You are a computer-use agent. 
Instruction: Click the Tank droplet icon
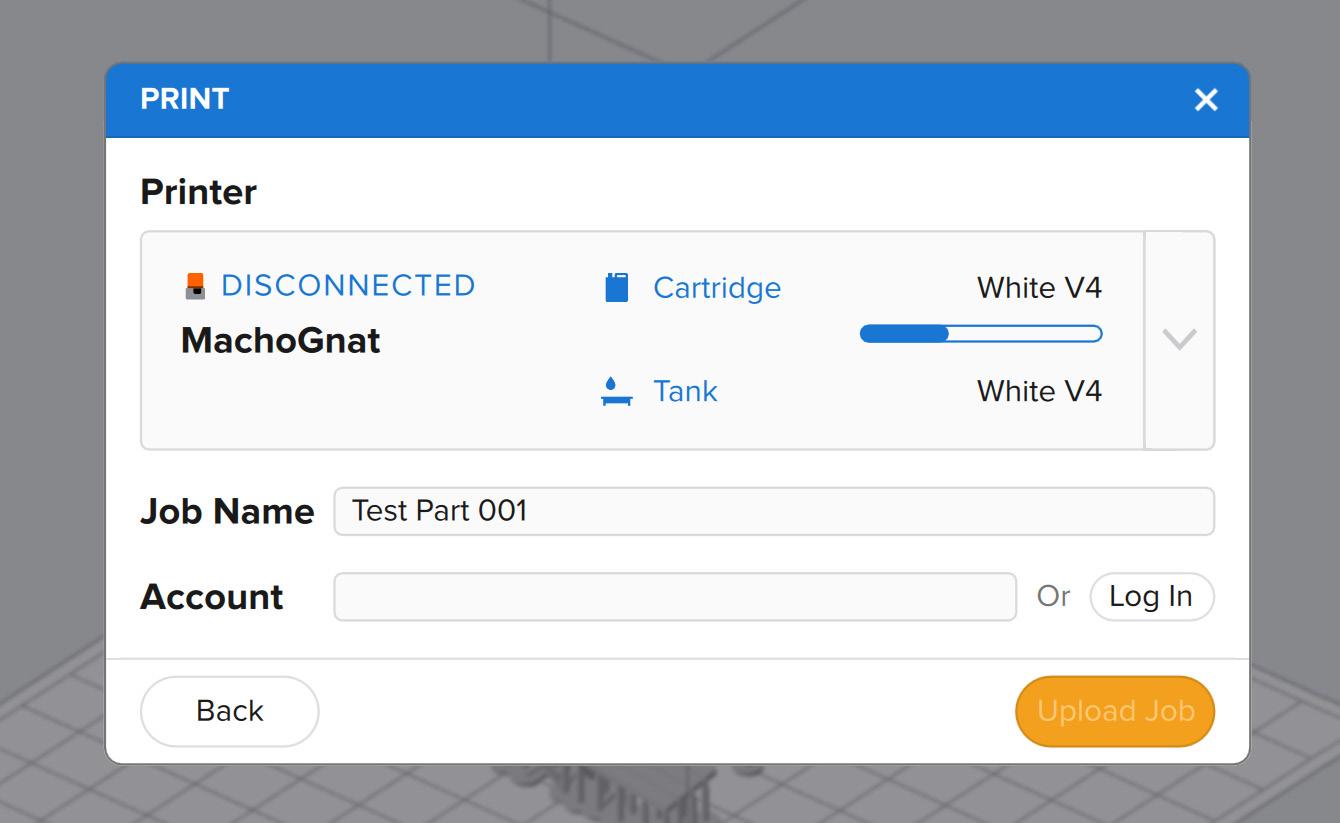[616, 391]
